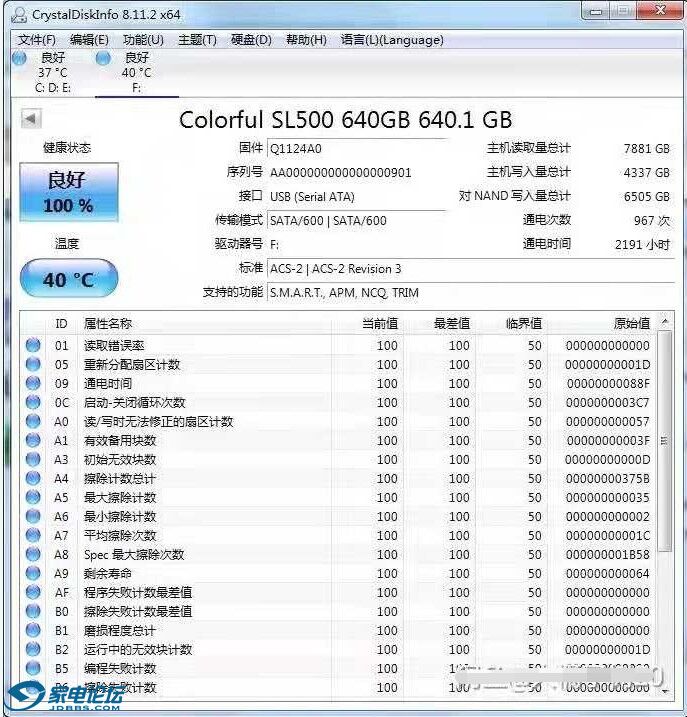Select the 读取错误率 attribute name
The image size is (687, 717).
[x=114, y=346]
